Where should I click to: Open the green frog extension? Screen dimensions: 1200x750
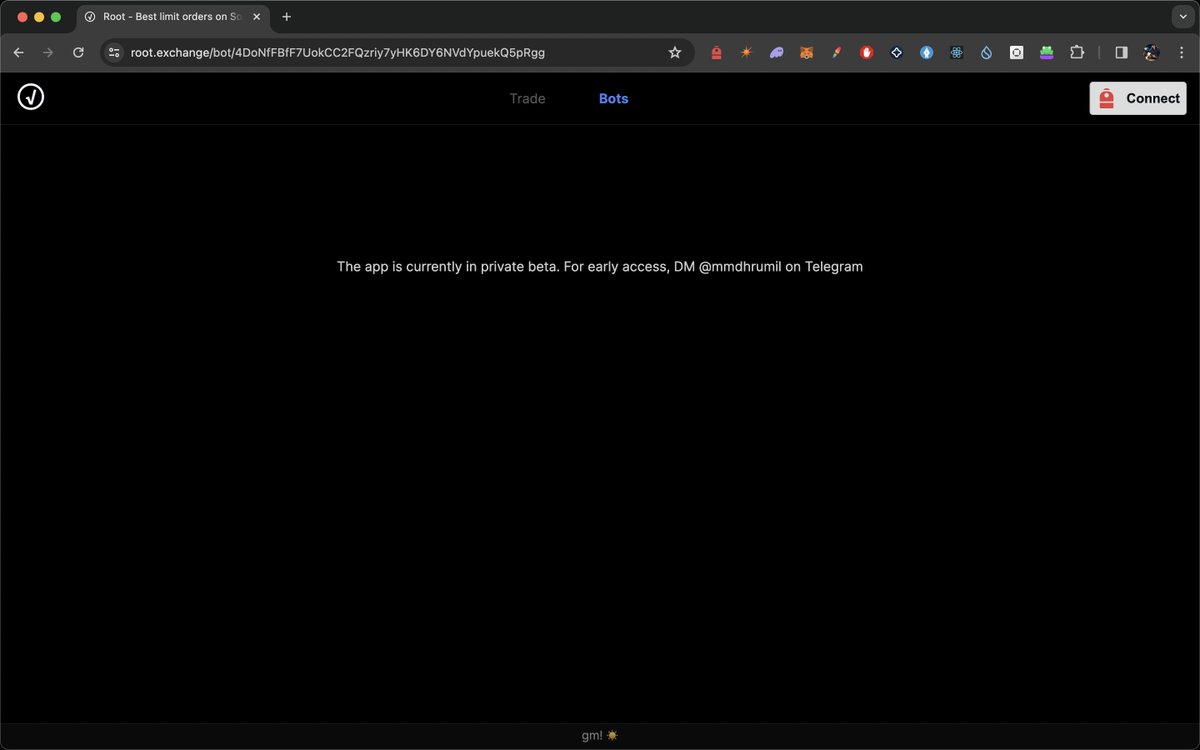click(1046, 53)
